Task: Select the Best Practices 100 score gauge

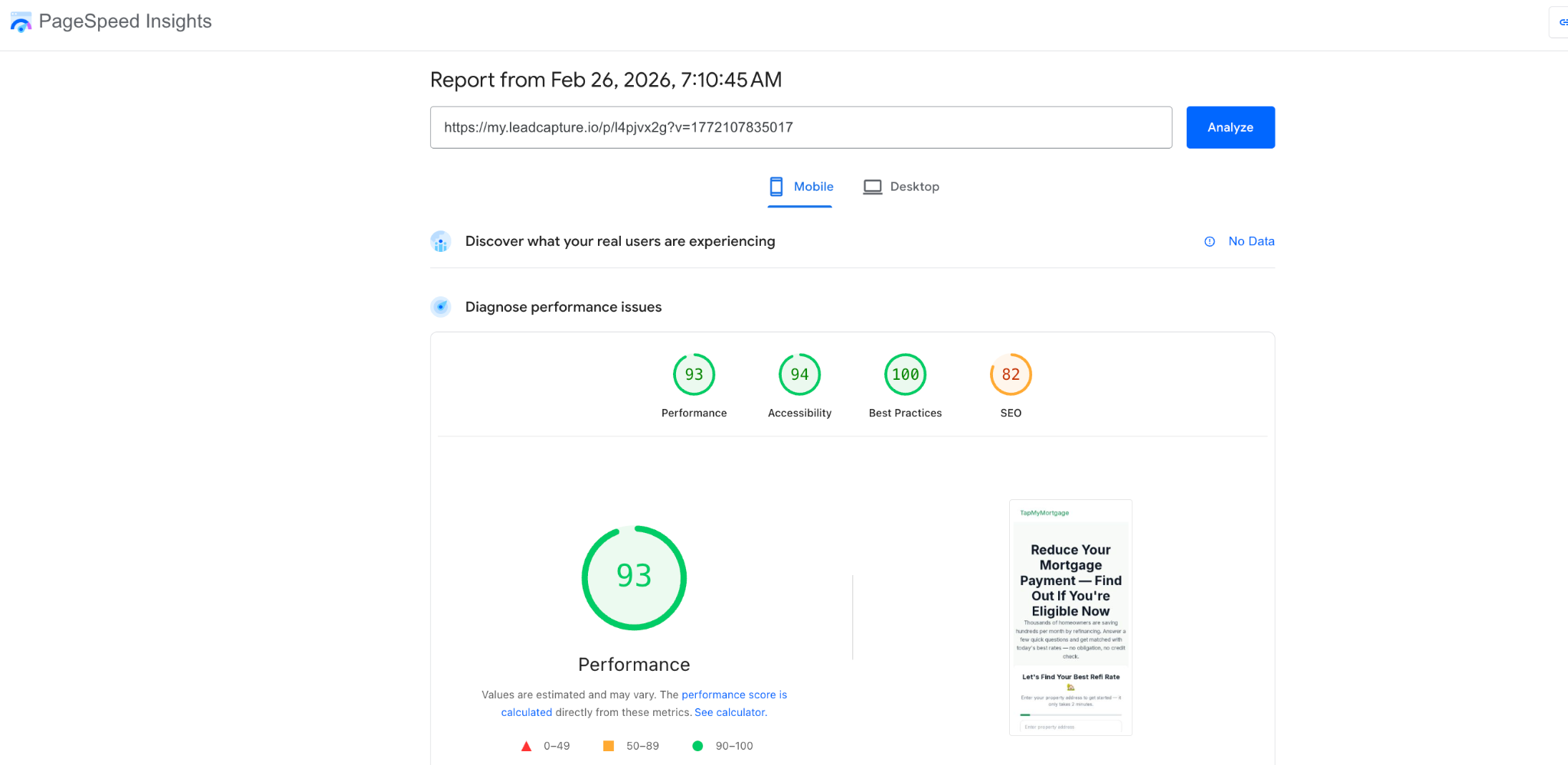Action: pos(904,374)
